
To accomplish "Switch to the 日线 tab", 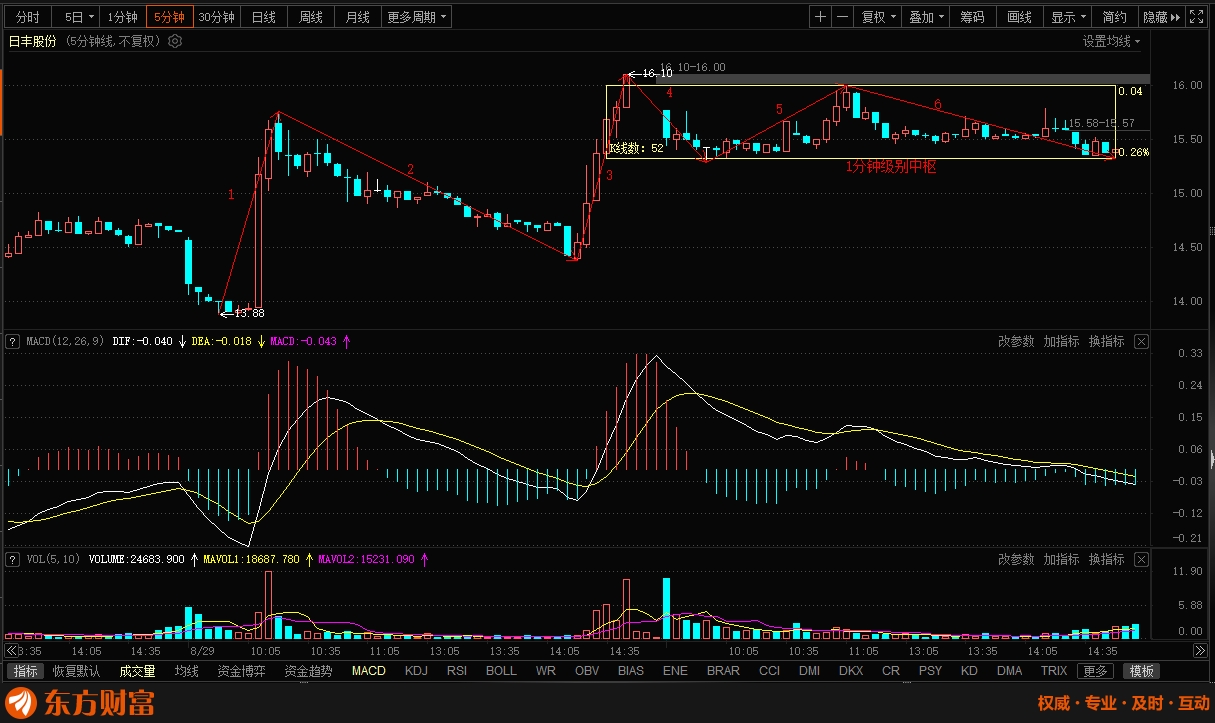I will click(264, 17).
